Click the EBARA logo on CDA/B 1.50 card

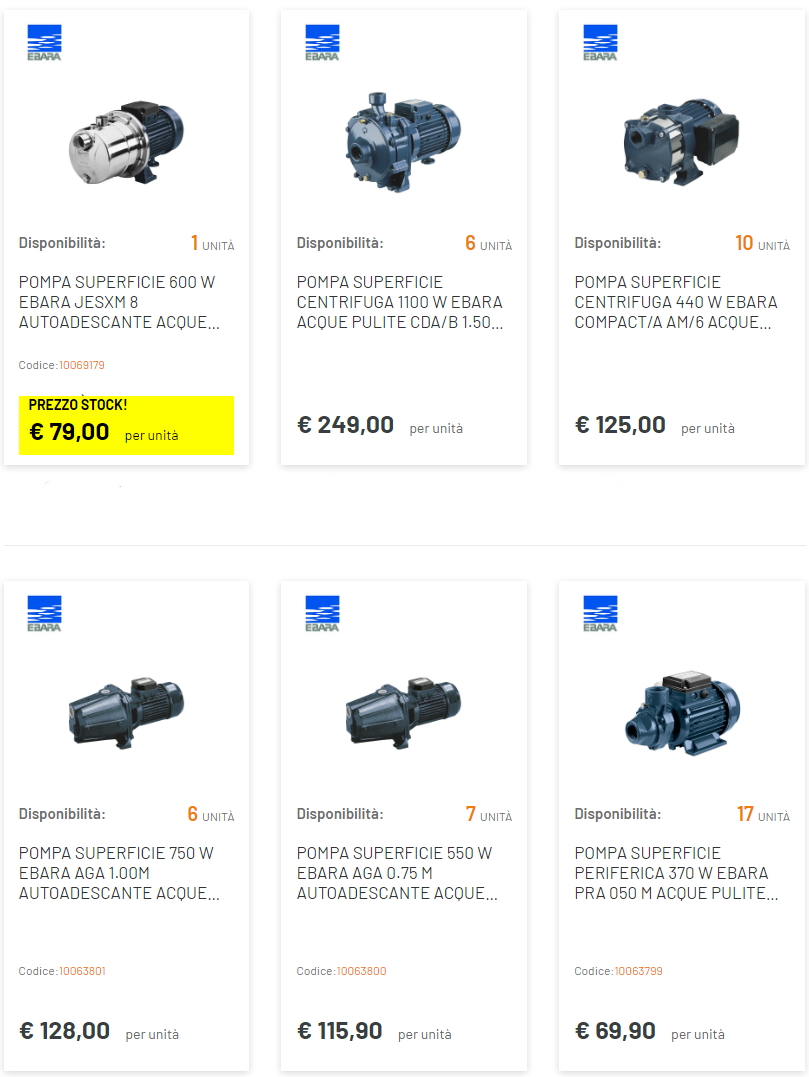click(x=322, y=43)
